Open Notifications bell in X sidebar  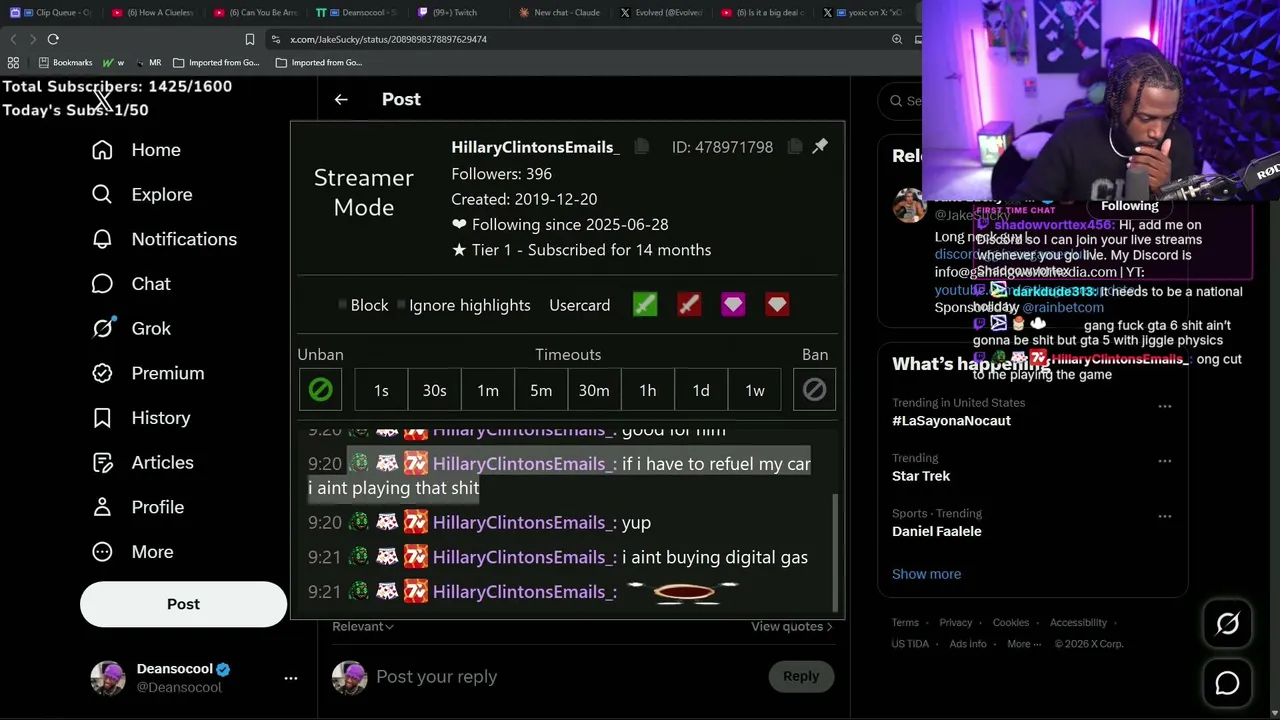click(164, 239)
